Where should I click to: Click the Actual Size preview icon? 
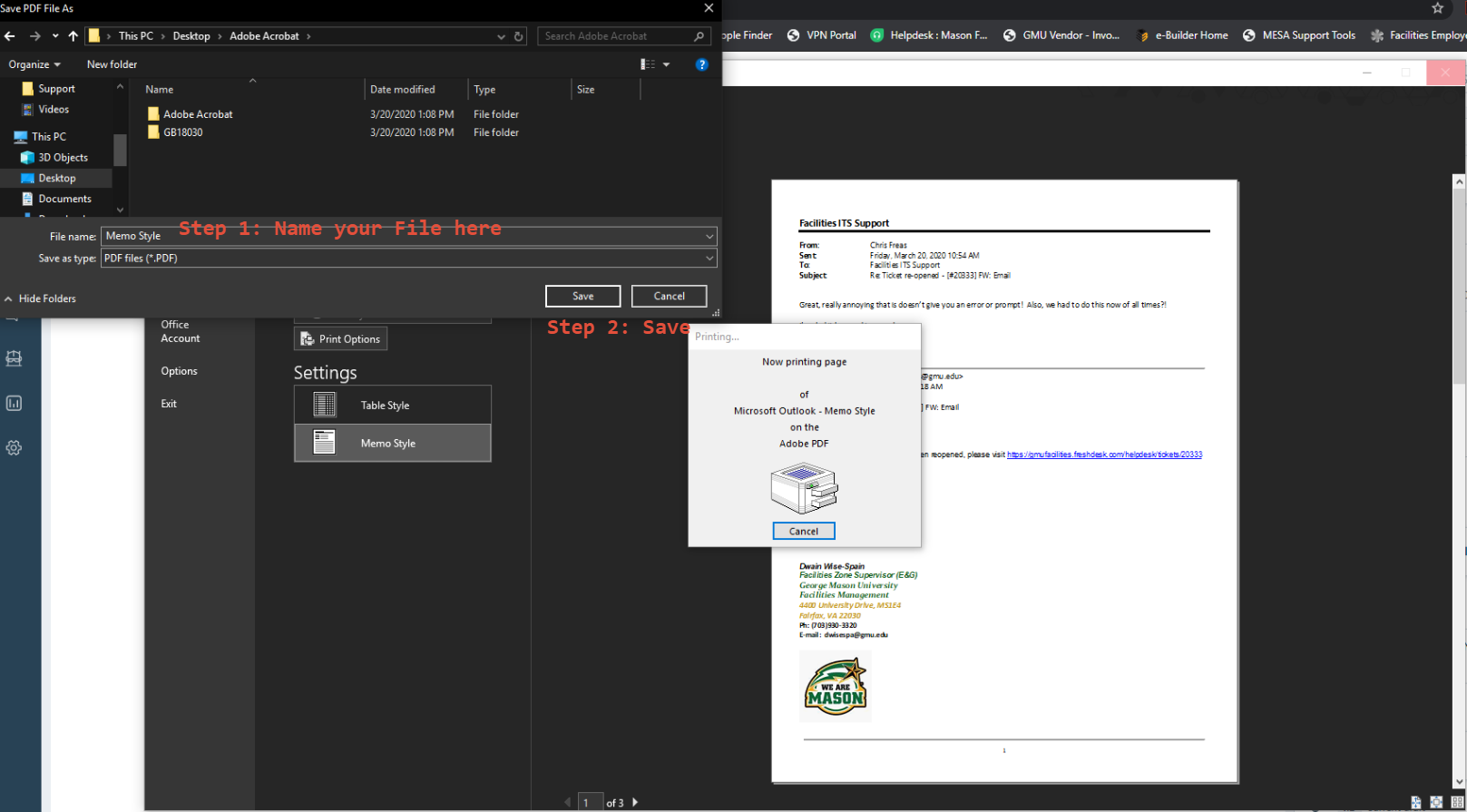tap(1415, 802)
